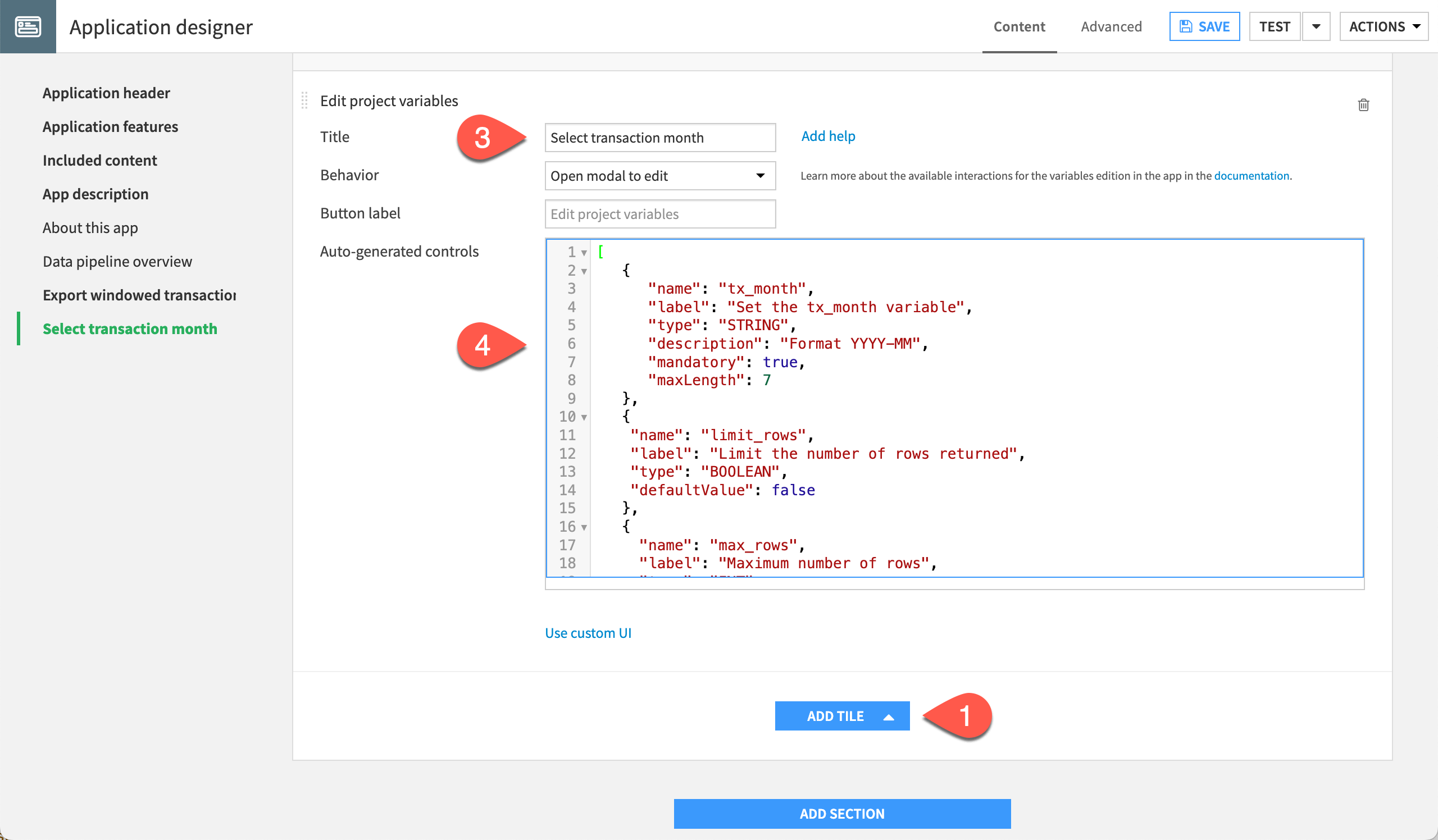Click the SAVE button
This screenshot has width=1438, height=840.
1204,27
